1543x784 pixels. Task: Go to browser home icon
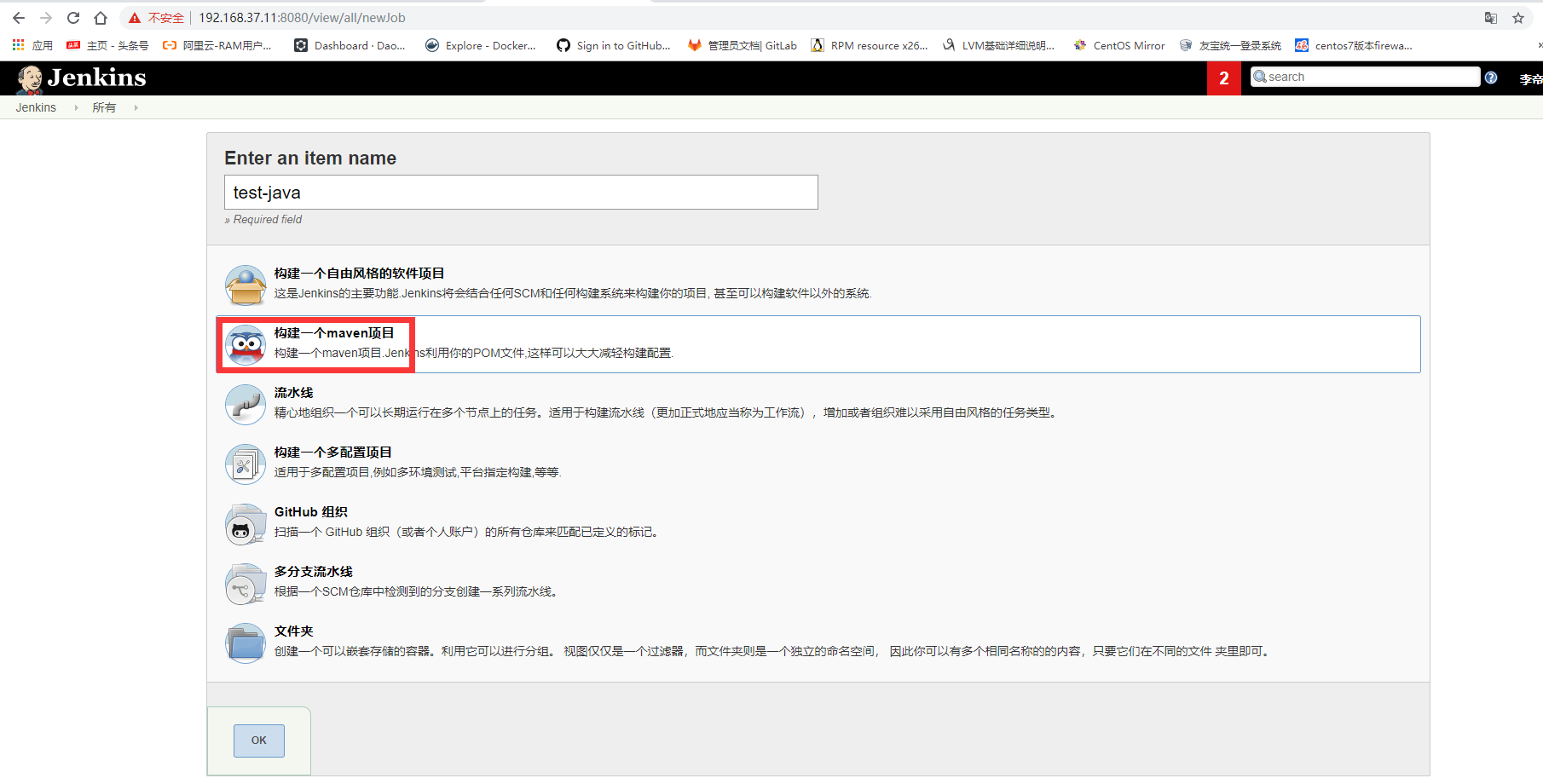101,18
